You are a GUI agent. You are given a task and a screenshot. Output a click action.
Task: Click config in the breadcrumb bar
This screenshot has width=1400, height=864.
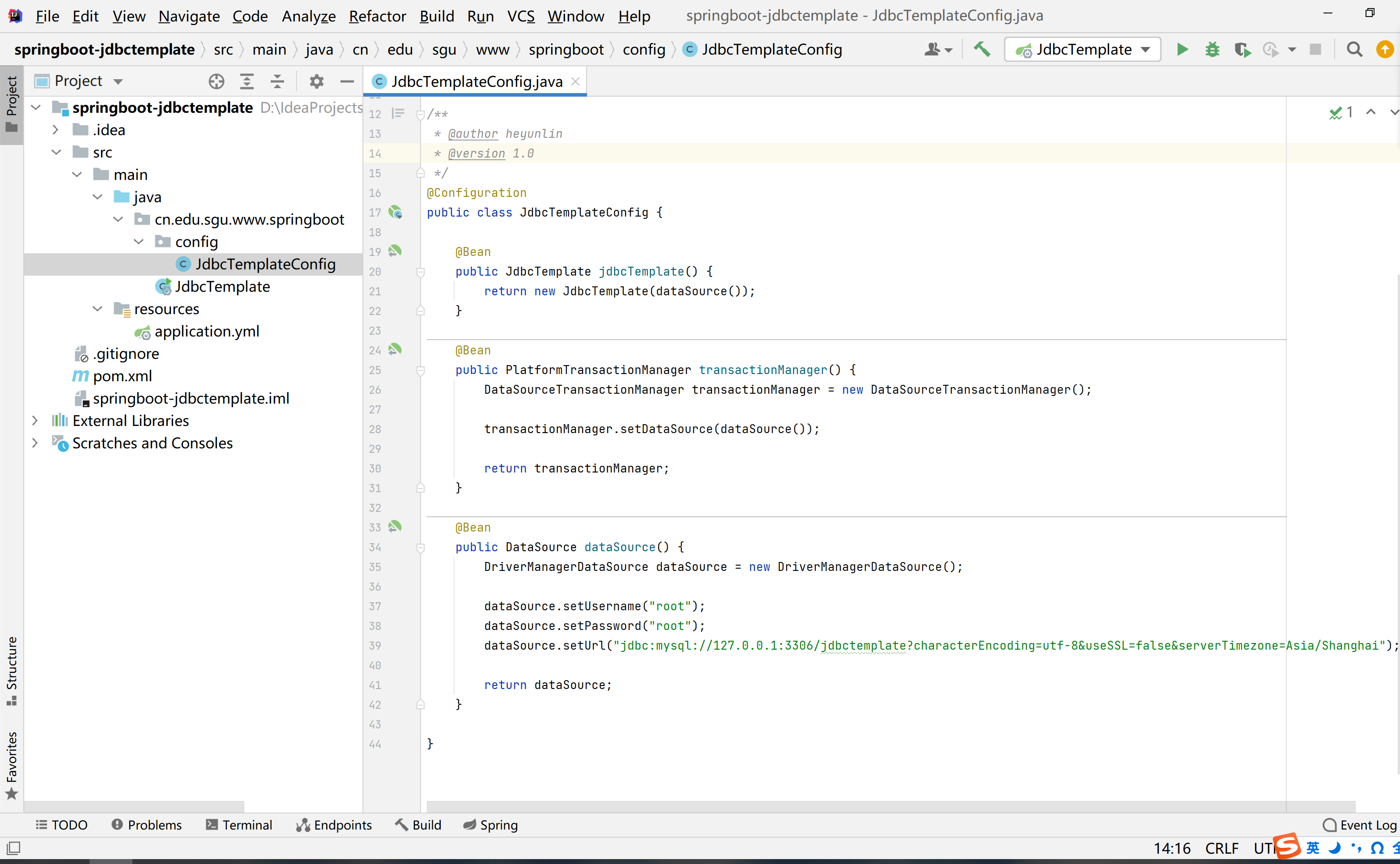[644, 49]
